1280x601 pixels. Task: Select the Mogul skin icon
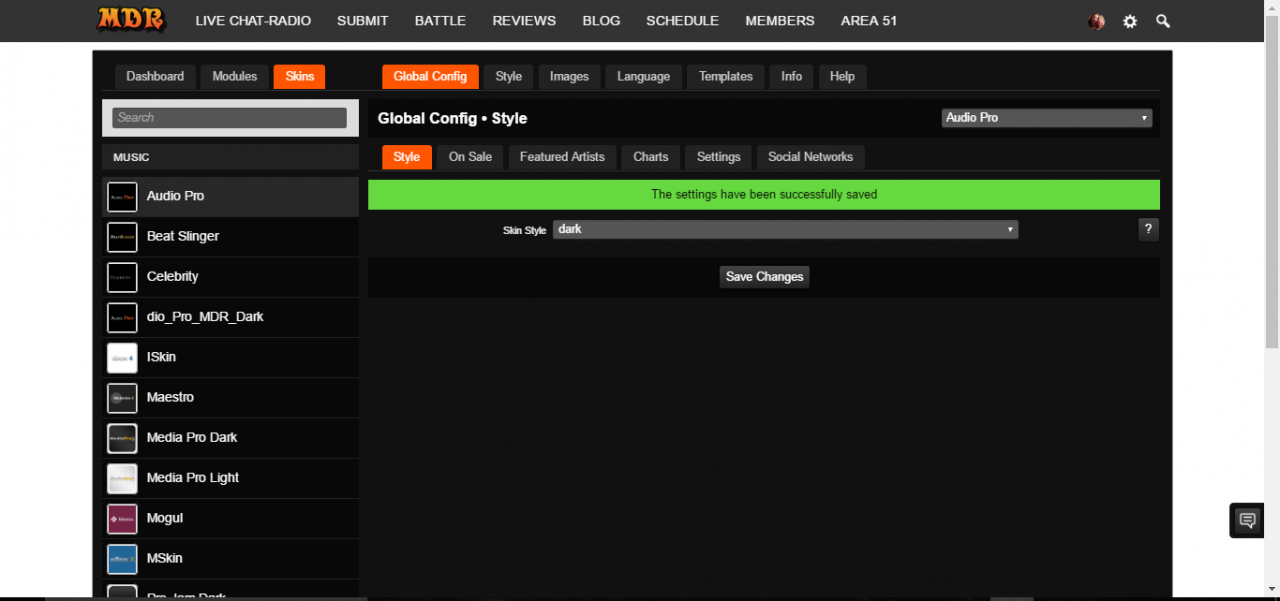122,519
